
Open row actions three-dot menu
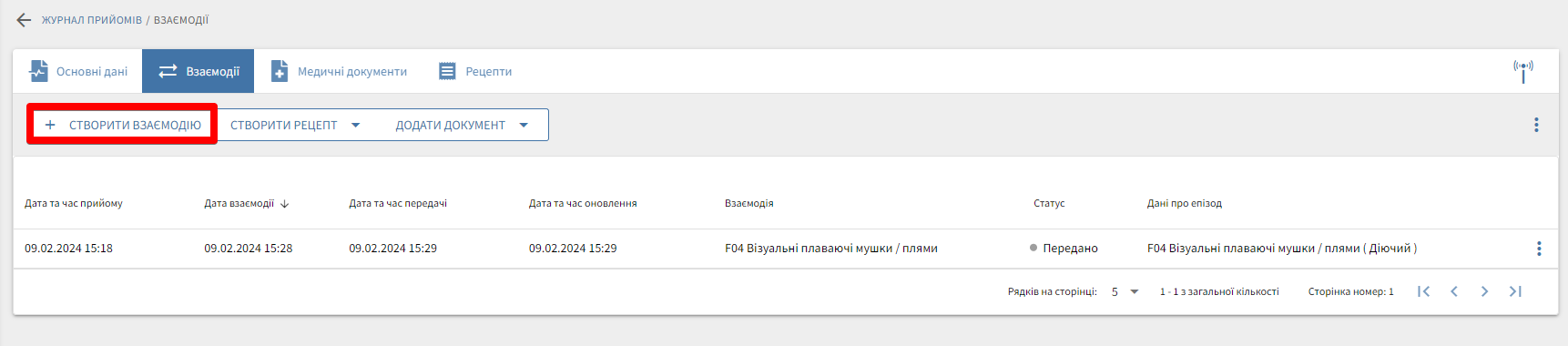point(1539,249)
